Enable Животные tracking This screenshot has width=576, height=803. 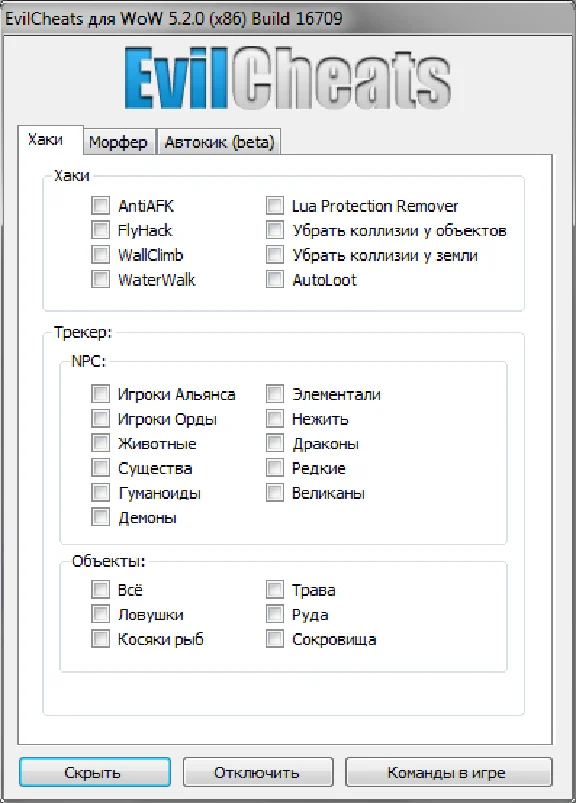tap(100, 443)
